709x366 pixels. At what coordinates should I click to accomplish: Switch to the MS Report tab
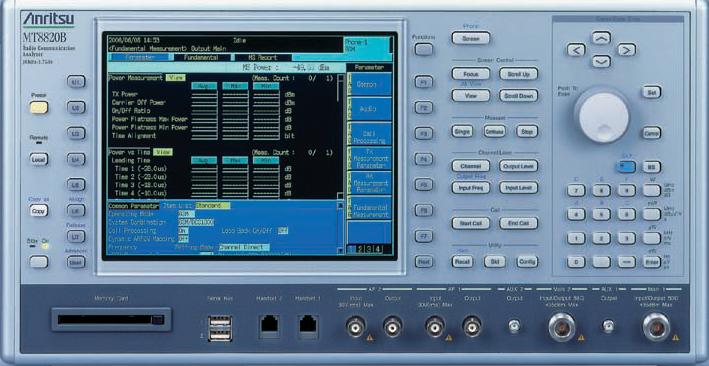[x=263, y=57]
